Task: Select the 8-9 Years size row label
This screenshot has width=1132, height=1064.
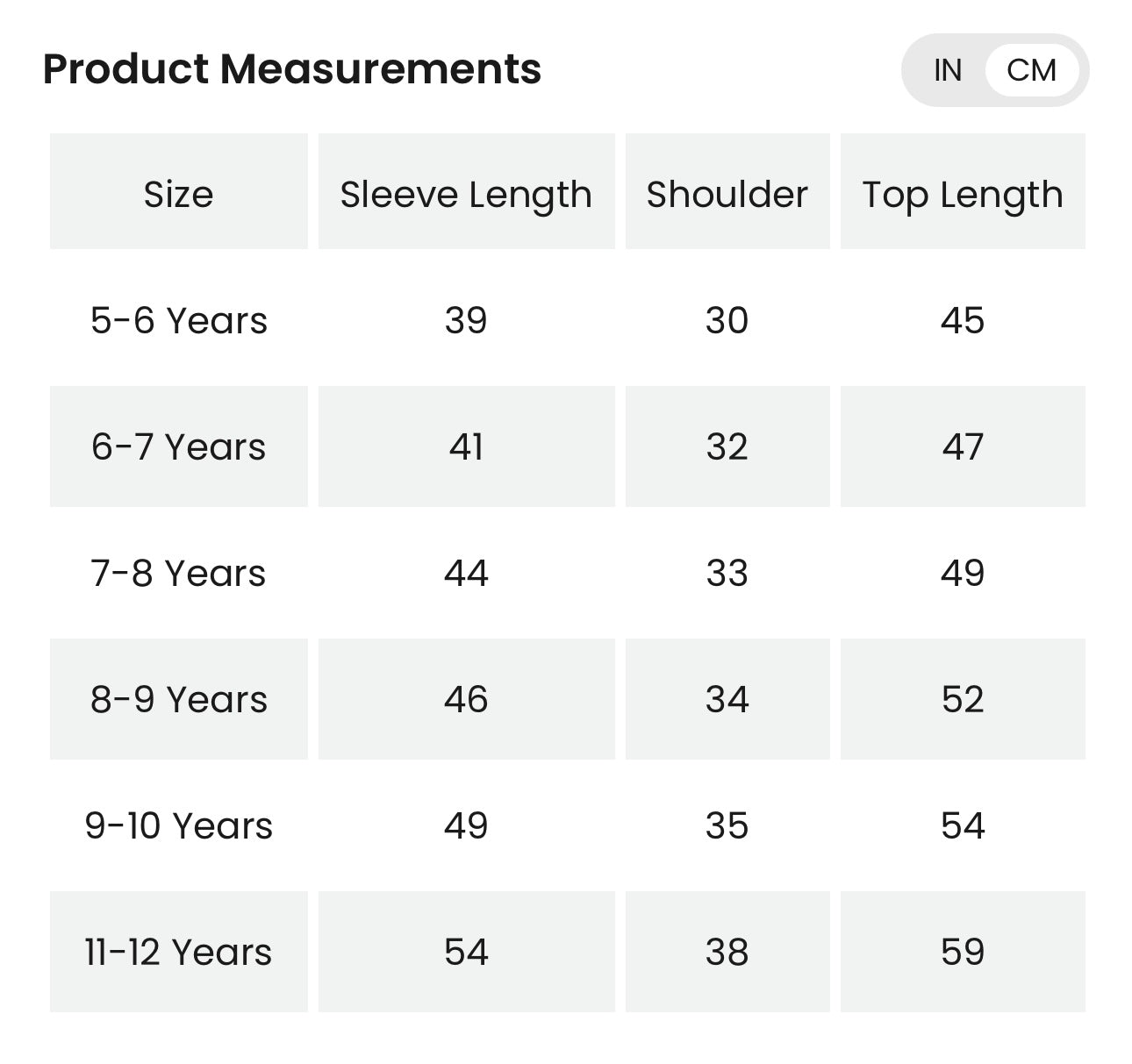Action: [x=179, y=699]
